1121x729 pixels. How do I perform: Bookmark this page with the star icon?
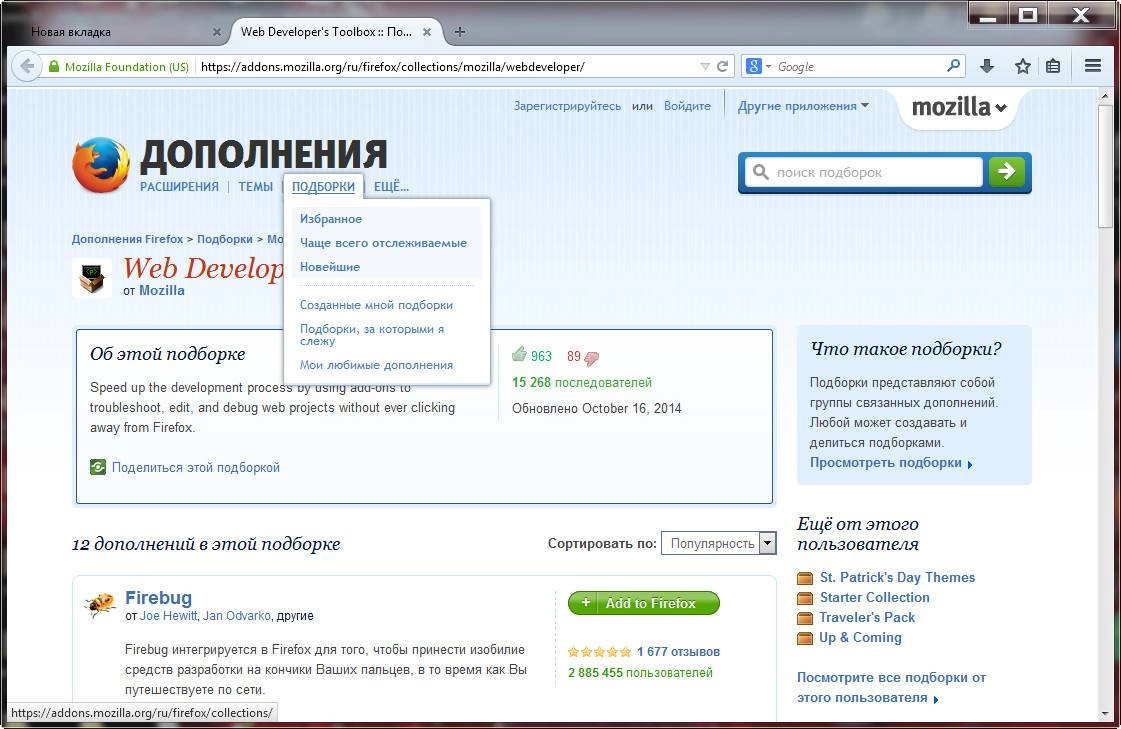[1023, 66]
